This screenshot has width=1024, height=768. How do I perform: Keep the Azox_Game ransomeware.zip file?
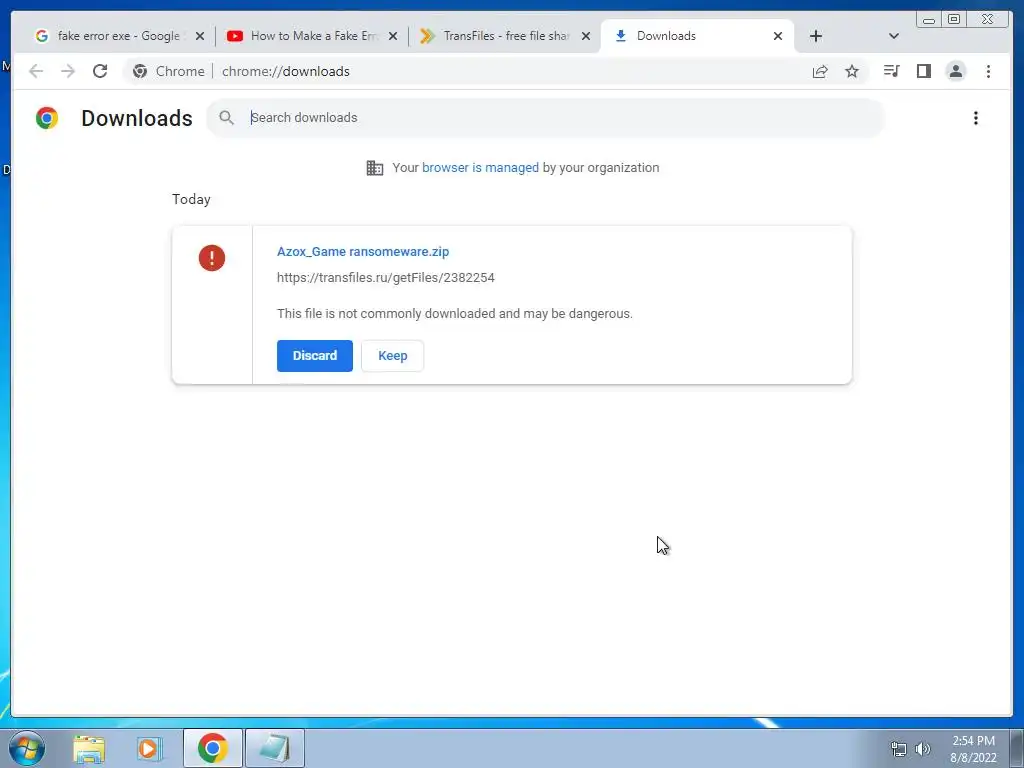point(392,356)
